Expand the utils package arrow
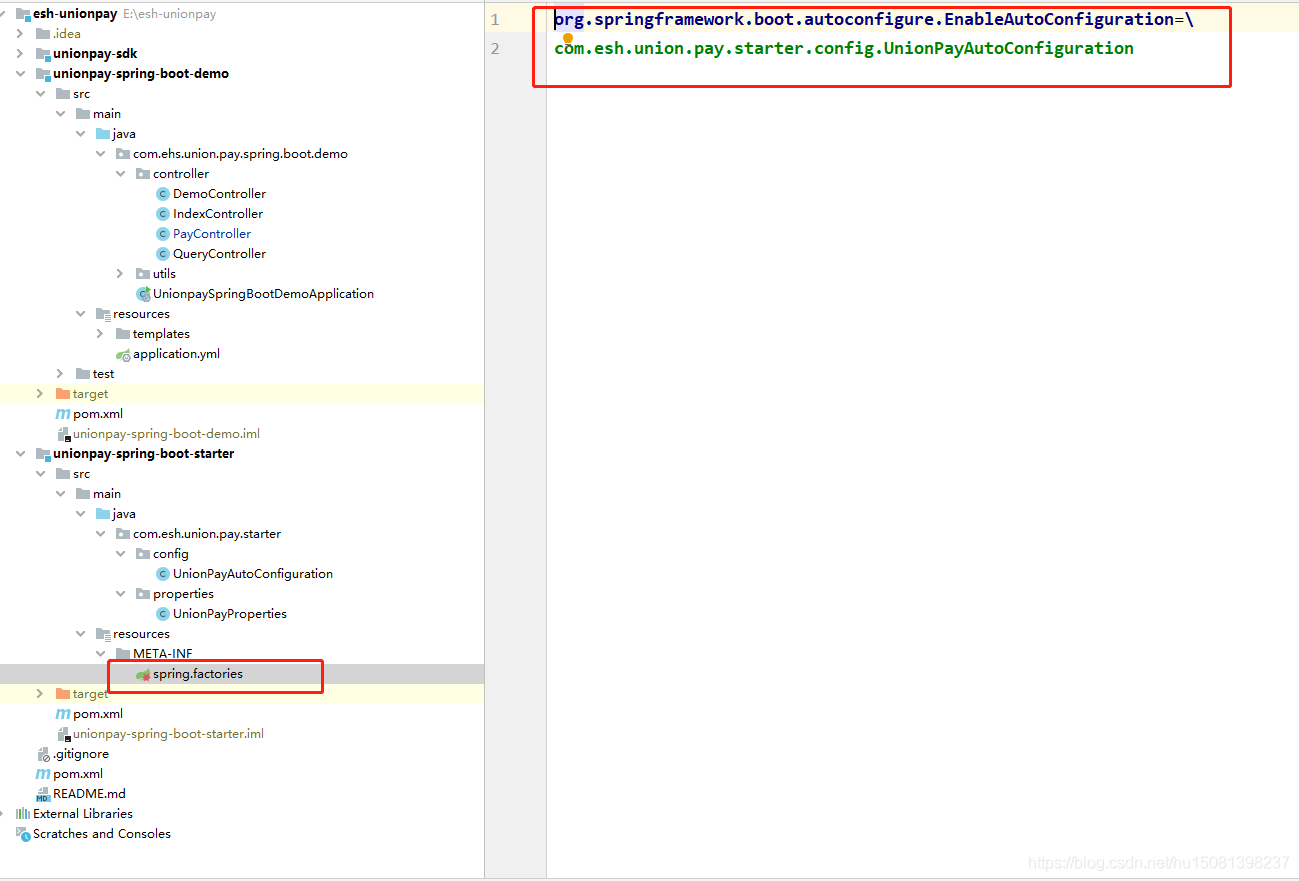This screenshot has height=881, width=1299. 120,274
